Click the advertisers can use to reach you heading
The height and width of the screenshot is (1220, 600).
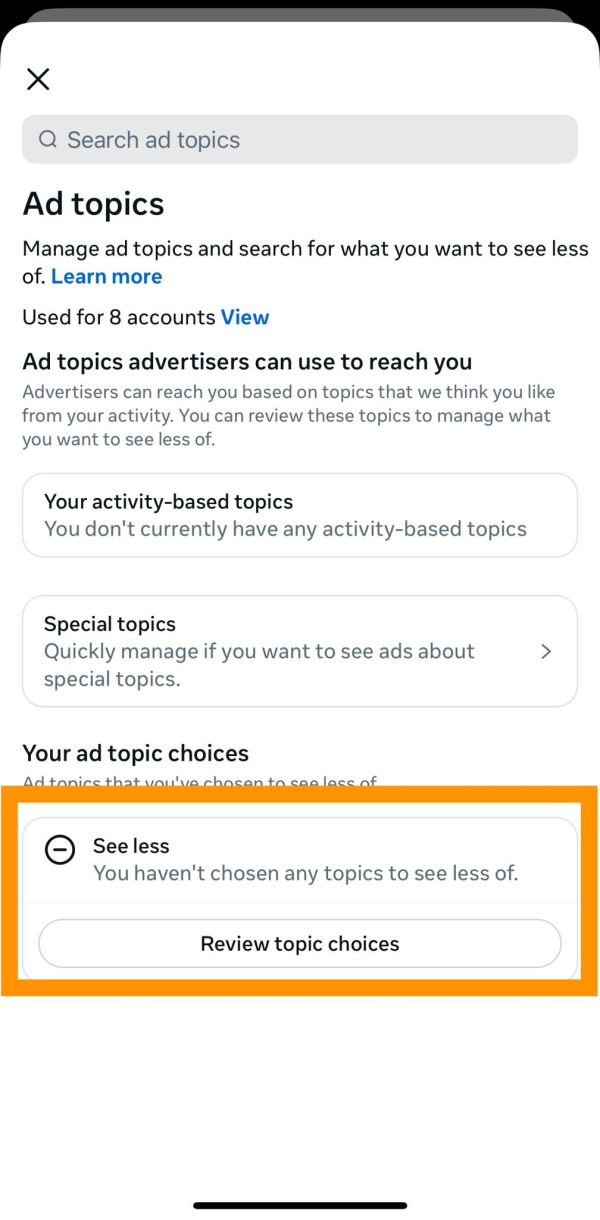247,361
